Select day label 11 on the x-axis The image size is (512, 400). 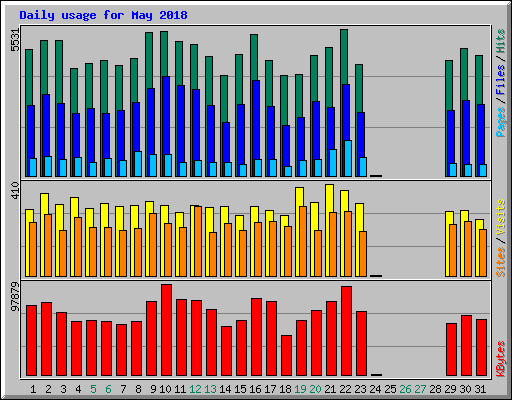coord(180,389)
